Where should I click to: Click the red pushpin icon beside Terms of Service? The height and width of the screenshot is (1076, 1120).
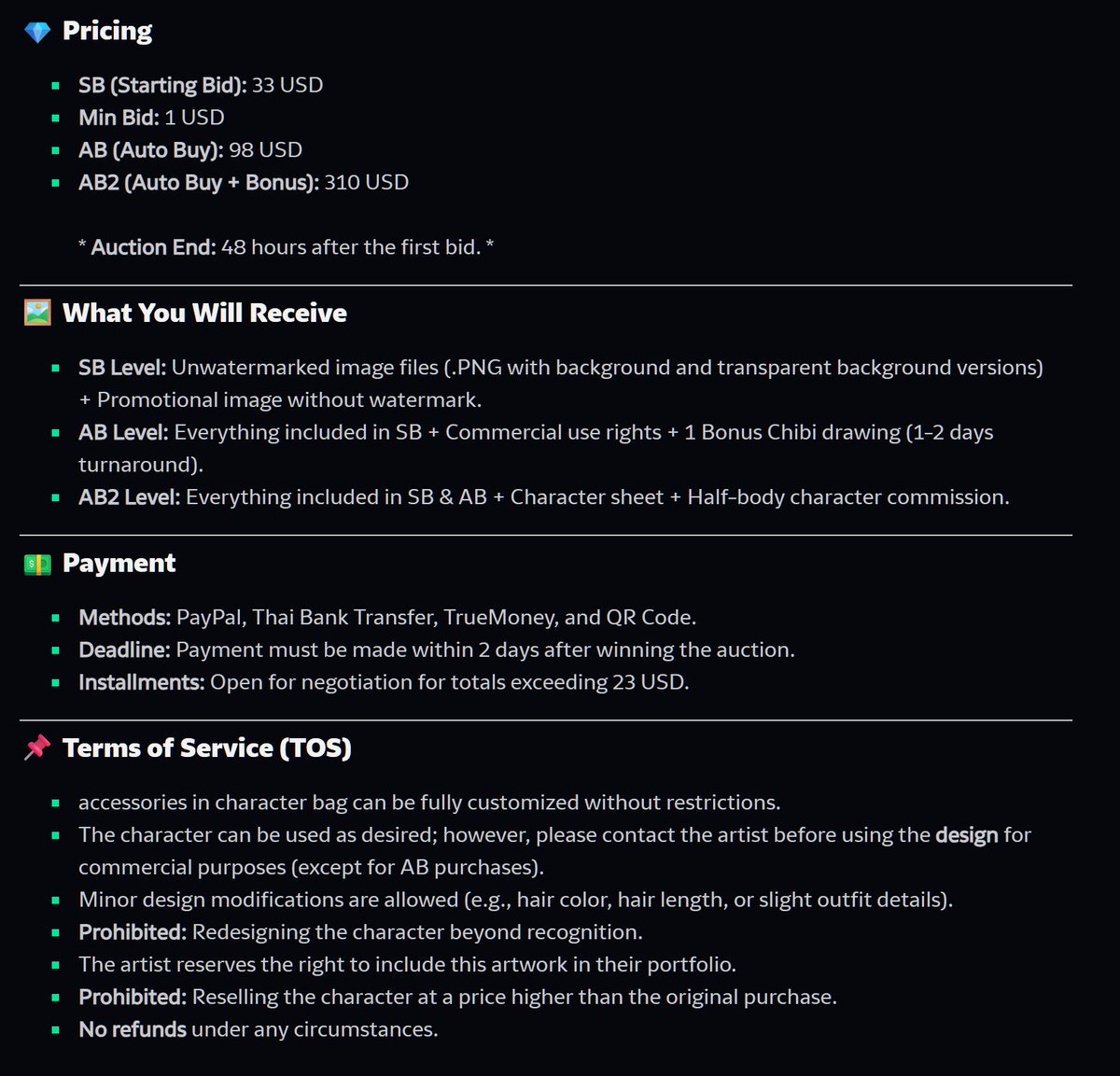point(37,748)
